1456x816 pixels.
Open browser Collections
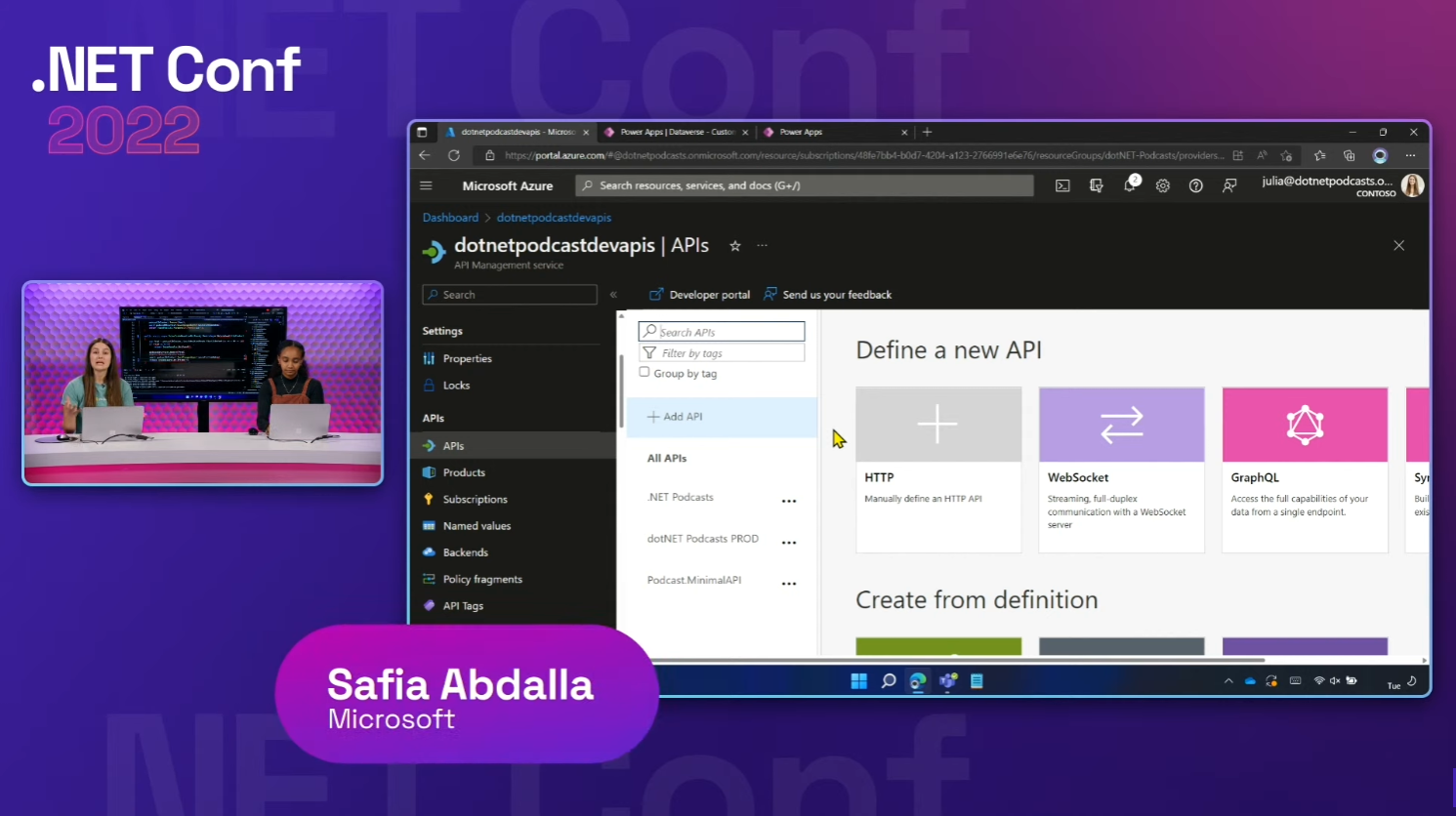[1350, 155]
